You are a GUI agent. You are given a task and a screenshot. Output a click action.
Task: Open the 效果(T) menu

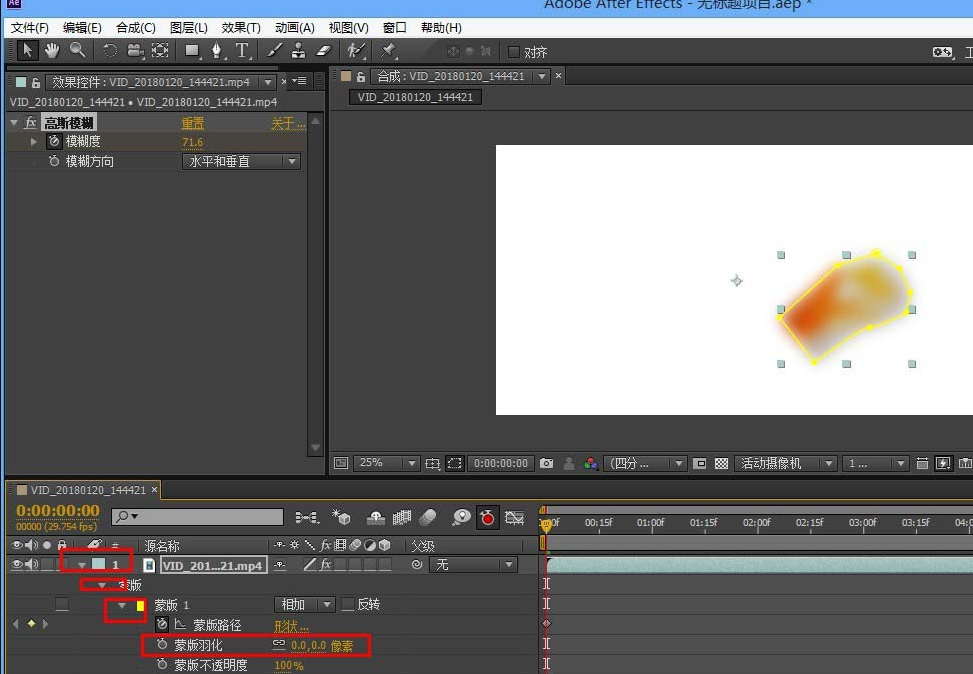point(240,28)
